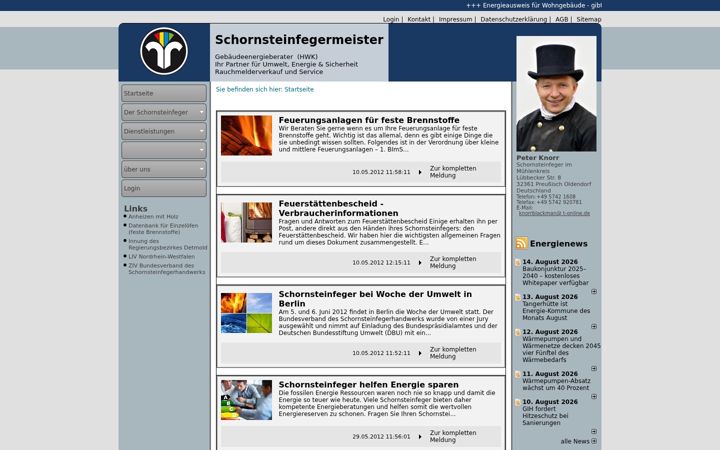This screenshot has height=450, width=720.
Task: Click the fire thumbnail for Feuerungsanlagen article
Action: (x=246, y=135)
